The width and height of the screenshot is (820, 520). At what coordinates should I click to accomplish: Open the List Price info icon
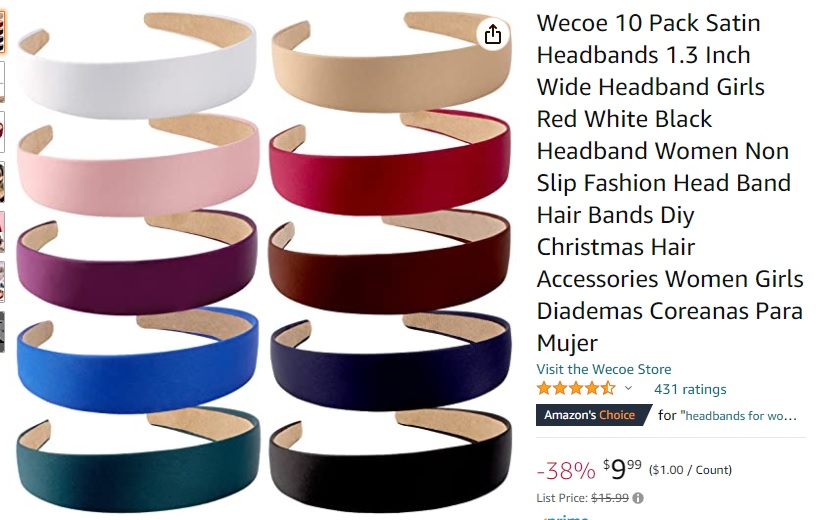[637, 498]
